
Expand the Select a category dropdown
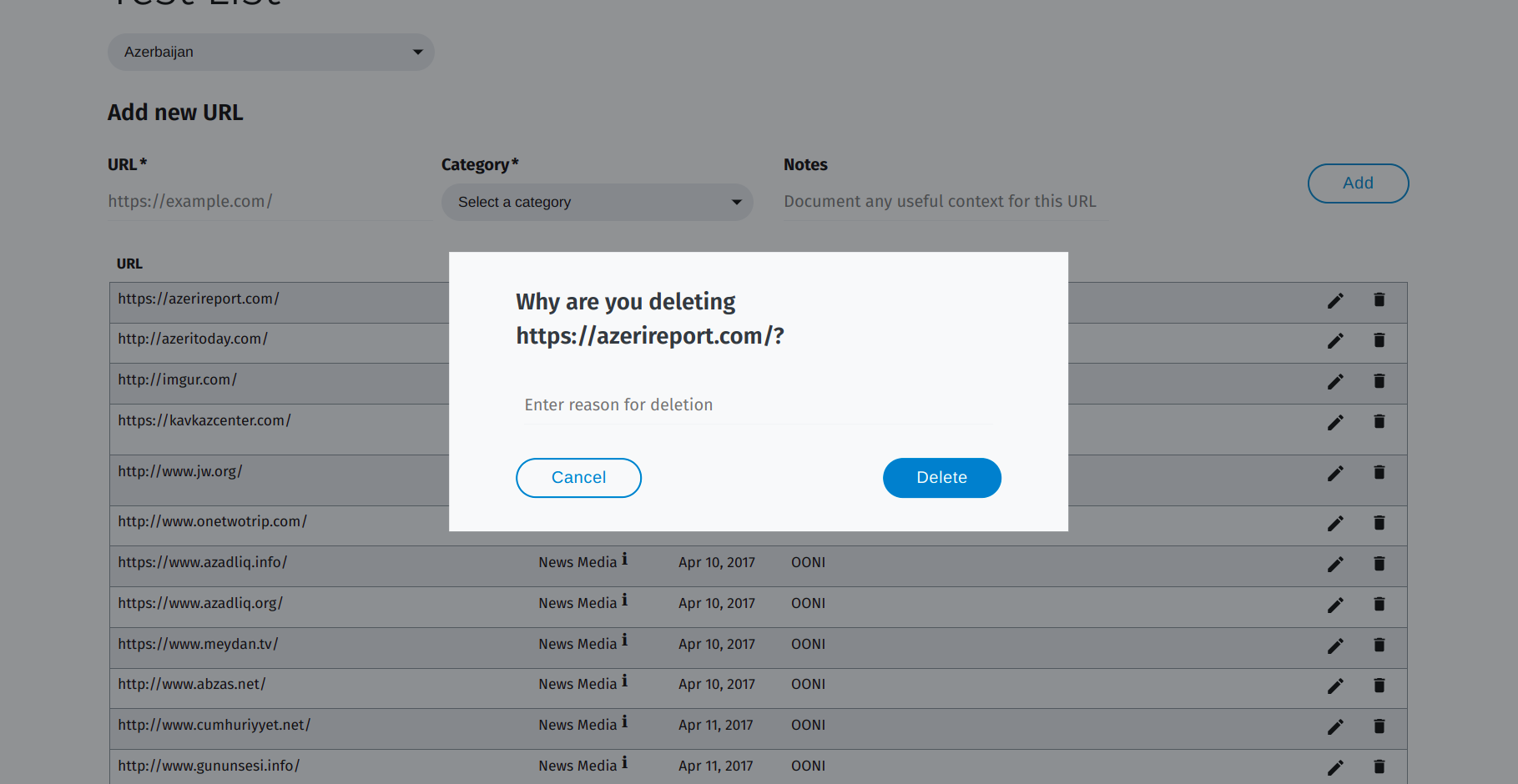[597, 202]
